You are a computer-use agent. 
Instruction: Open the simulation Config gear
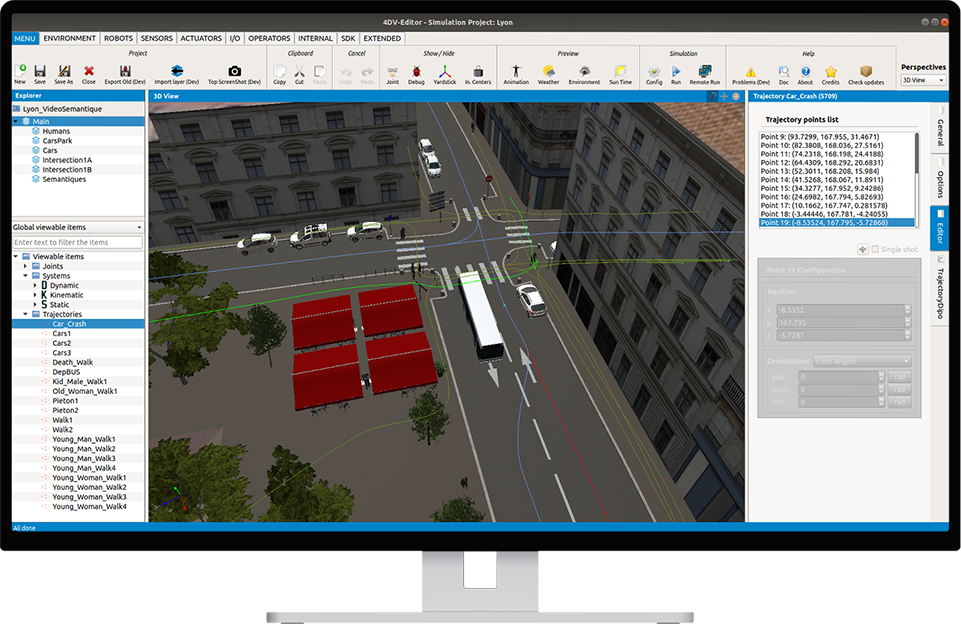click(x=654, y=72)
